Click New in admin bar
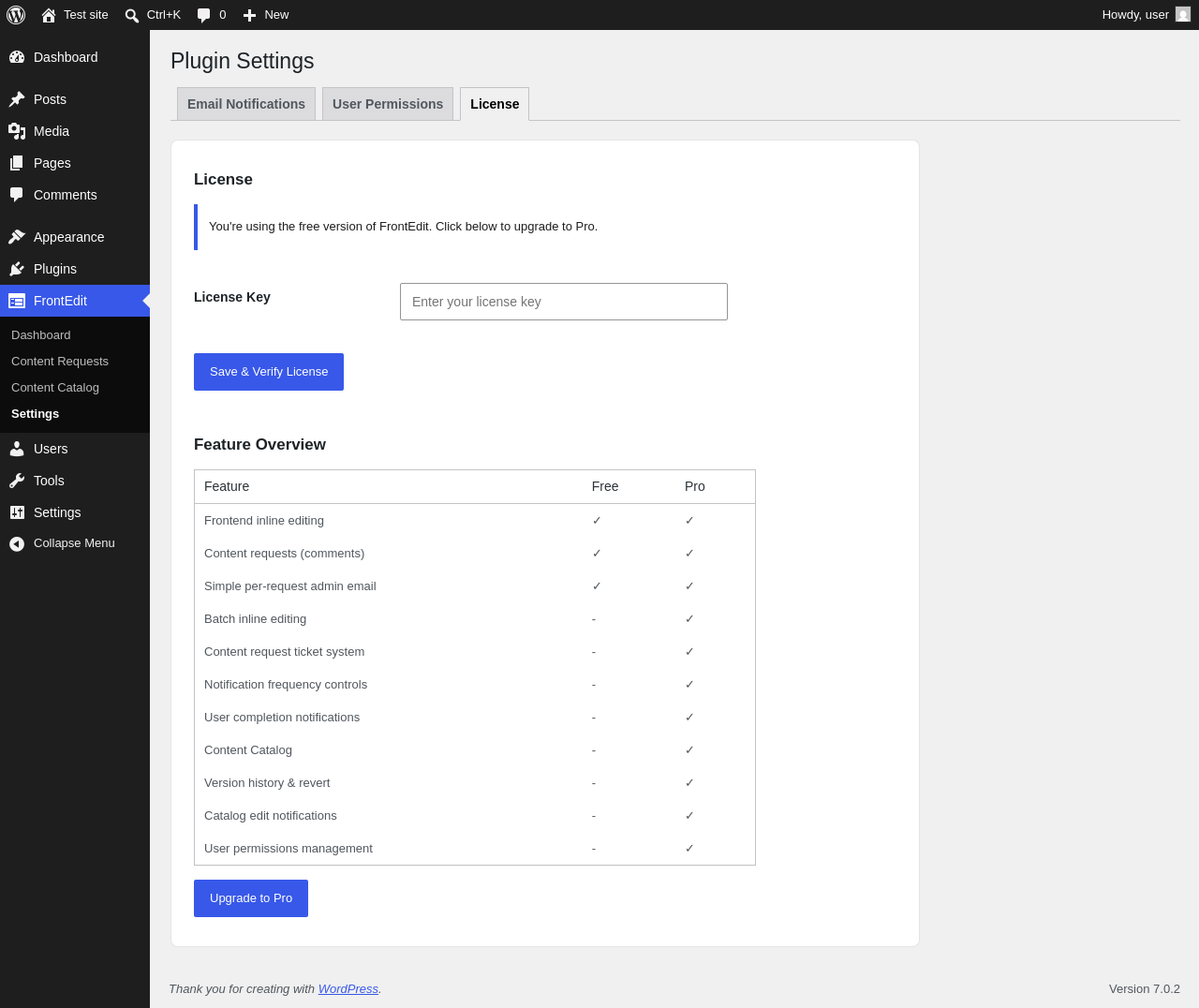This screenshot has height=1008, width=1199. click(276, 15)
